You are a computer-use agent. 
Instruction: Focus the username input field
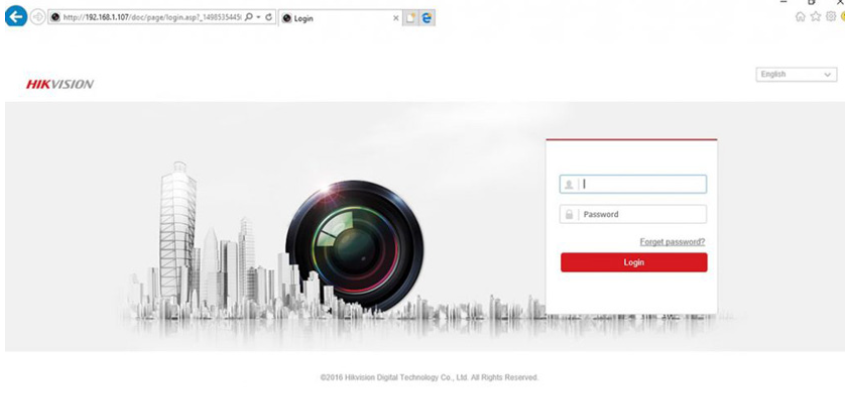pos(640,184)
